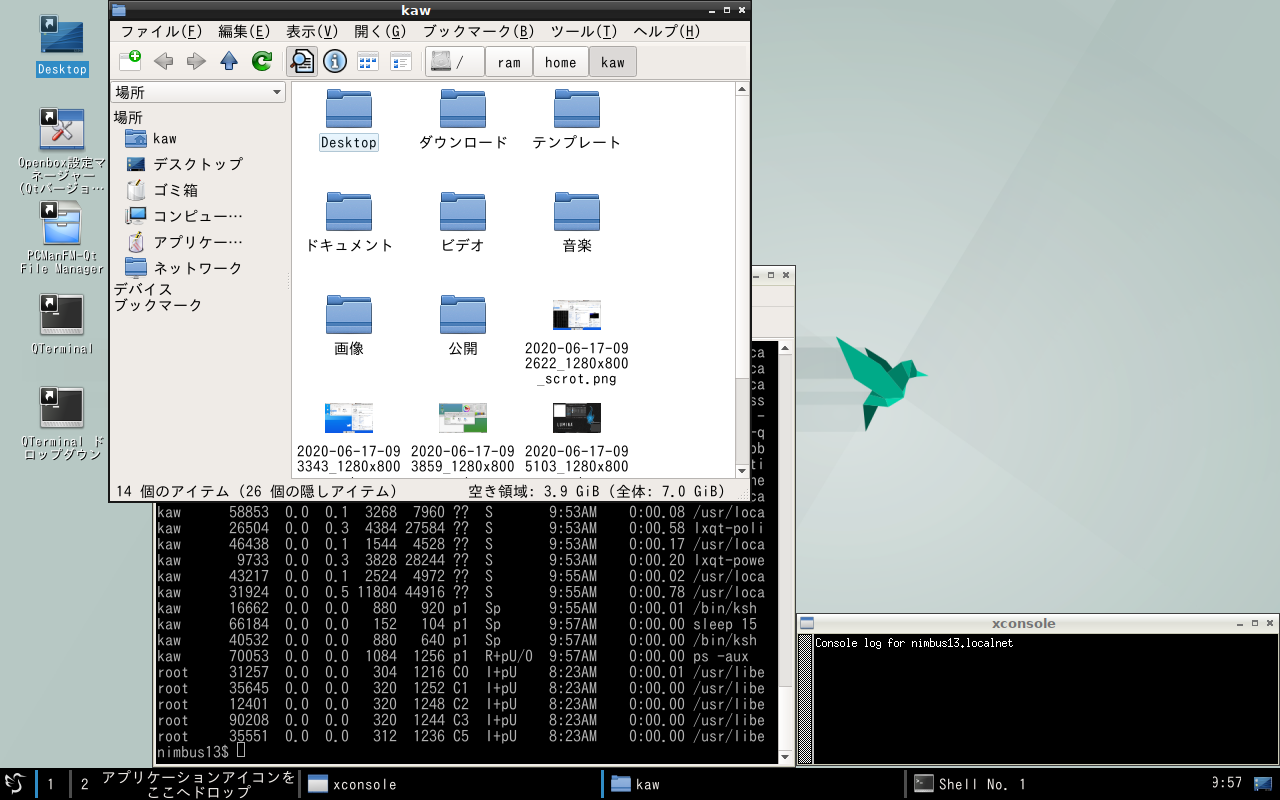Switch to Shell No. 1 in taskbar
Image resolution: width=1280 pixels, height=800 pixels.
coord(980,784)
